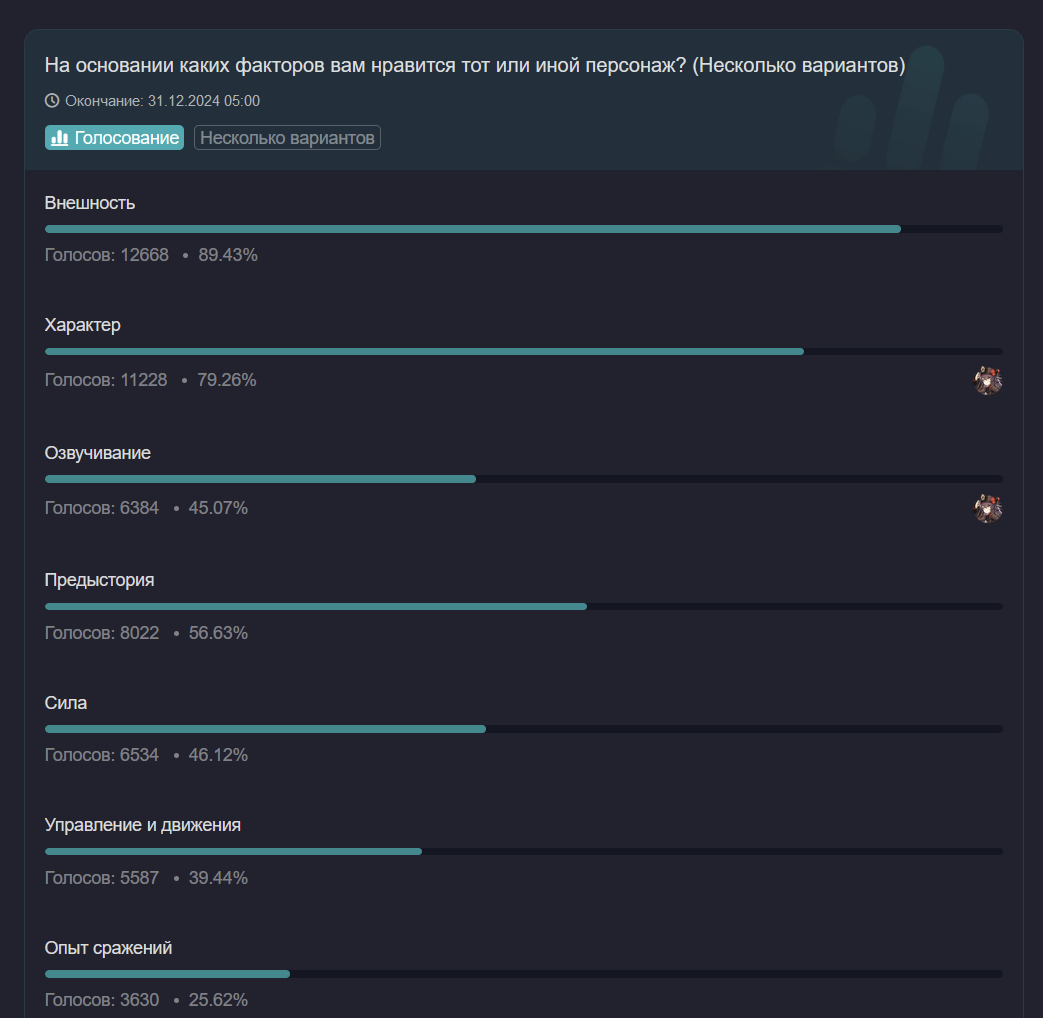This screenshot has height=1018, width=1043.
Task: Click the Голосование badge label
Action: click(x=126, y=138)
